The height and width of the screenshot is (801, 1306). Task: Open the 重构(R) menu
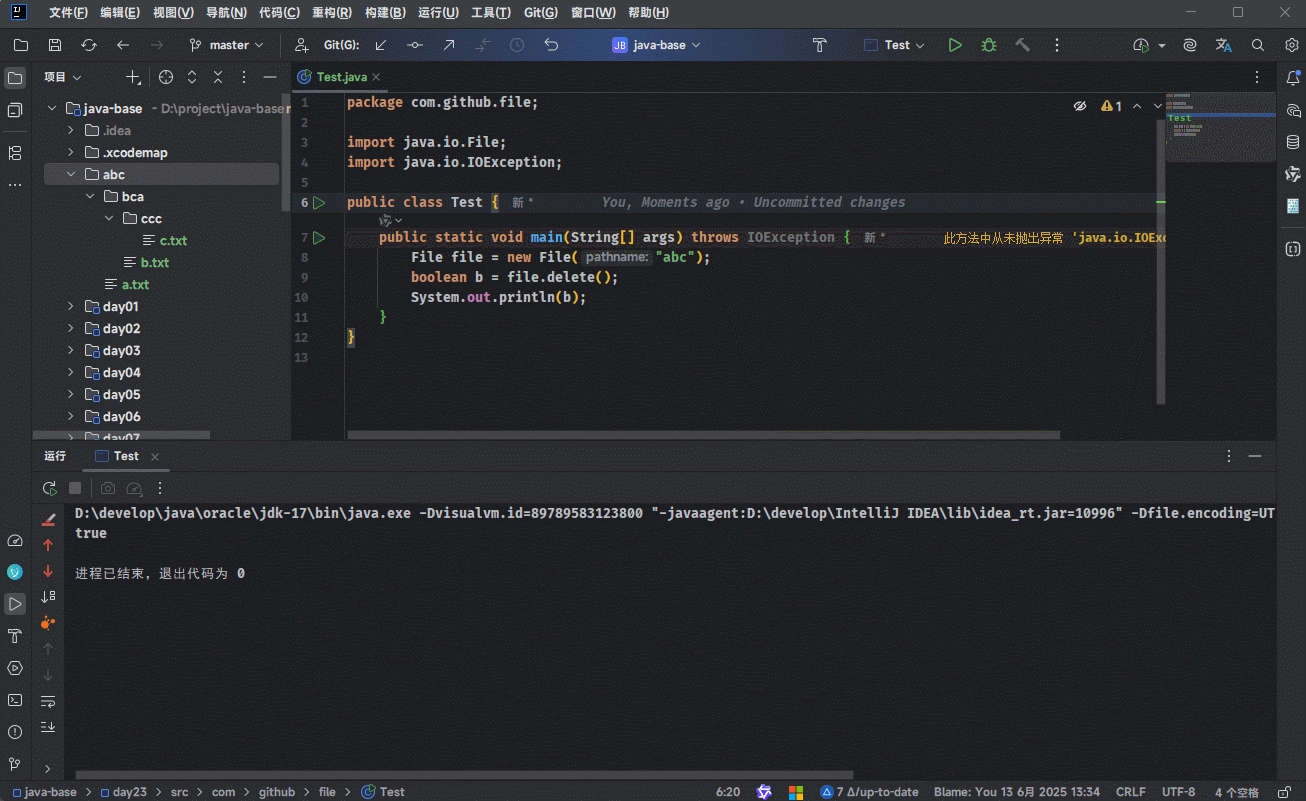(331, 13)
